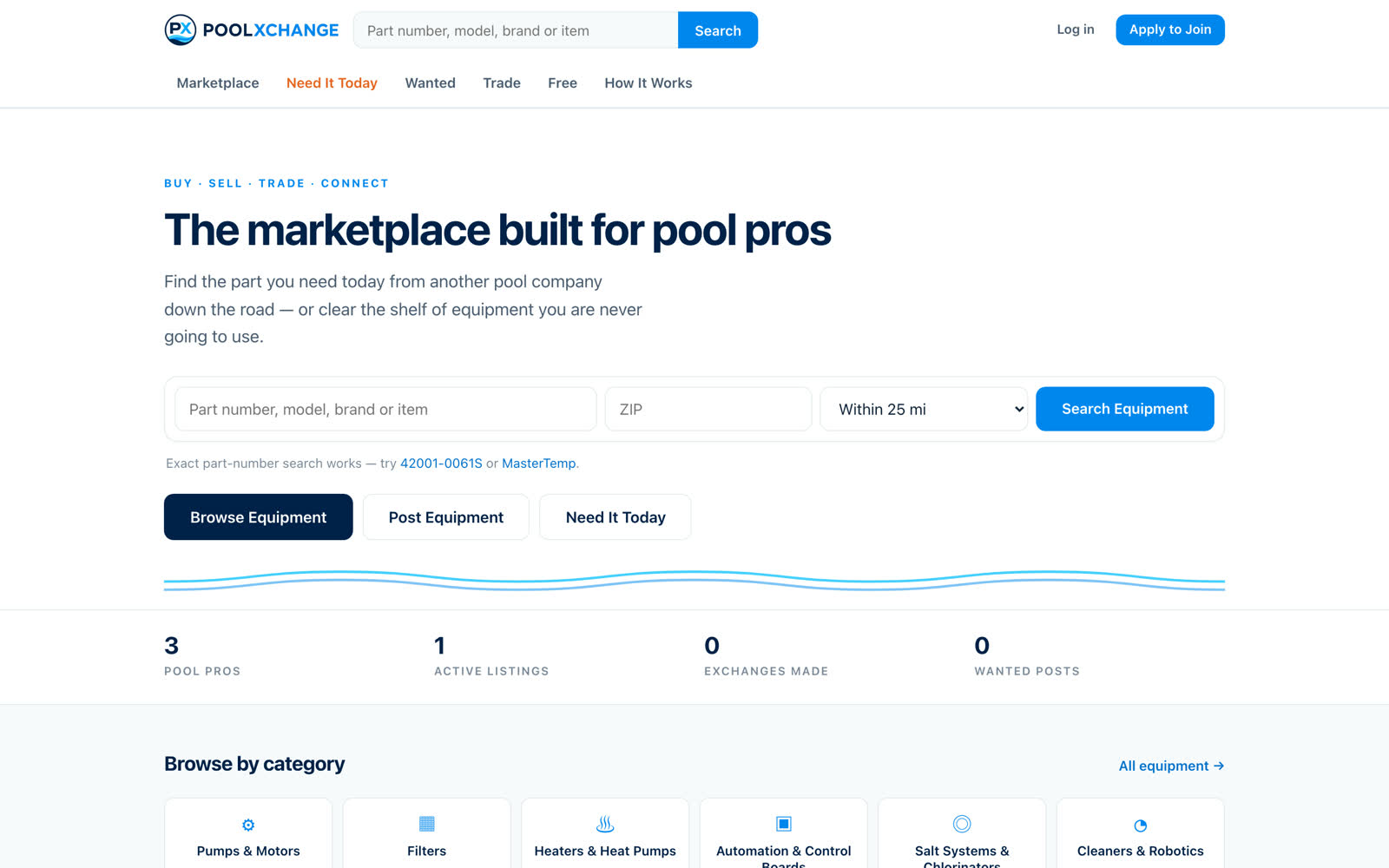Click the Cleaners & Robotics icon

click(1141, 825)
